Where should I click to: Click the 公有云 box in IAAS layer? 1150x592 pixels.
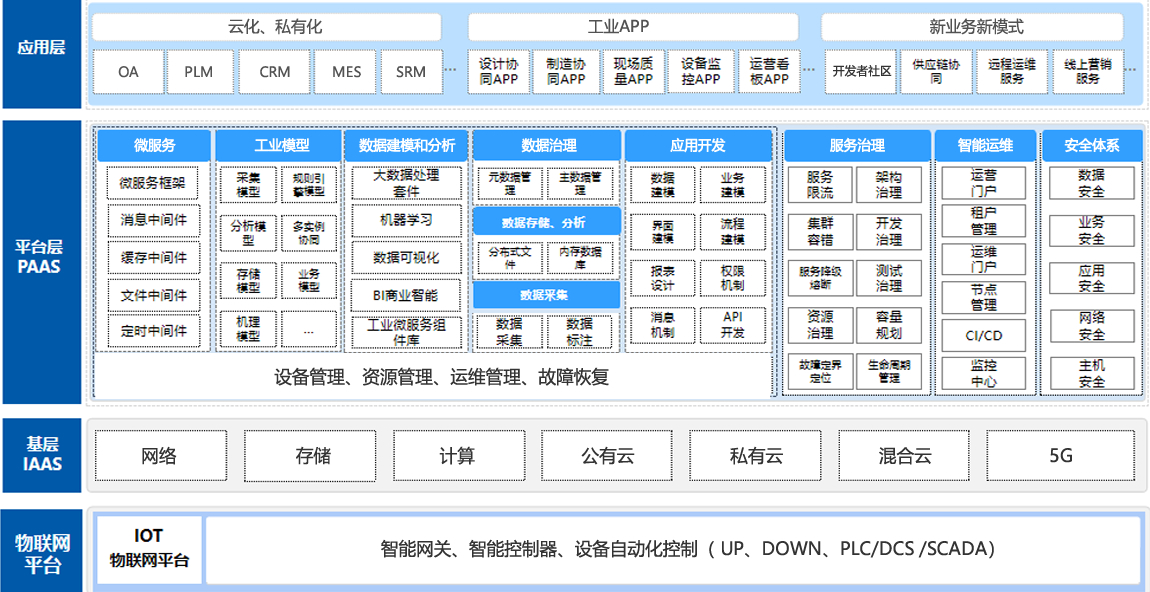pyautogui.click(x=608, y=456)
